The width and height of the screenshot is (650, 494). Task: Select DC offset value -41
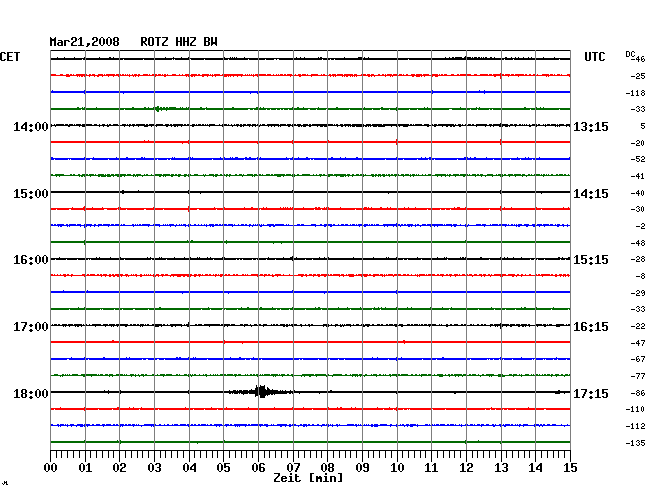[x=638, y=176]
